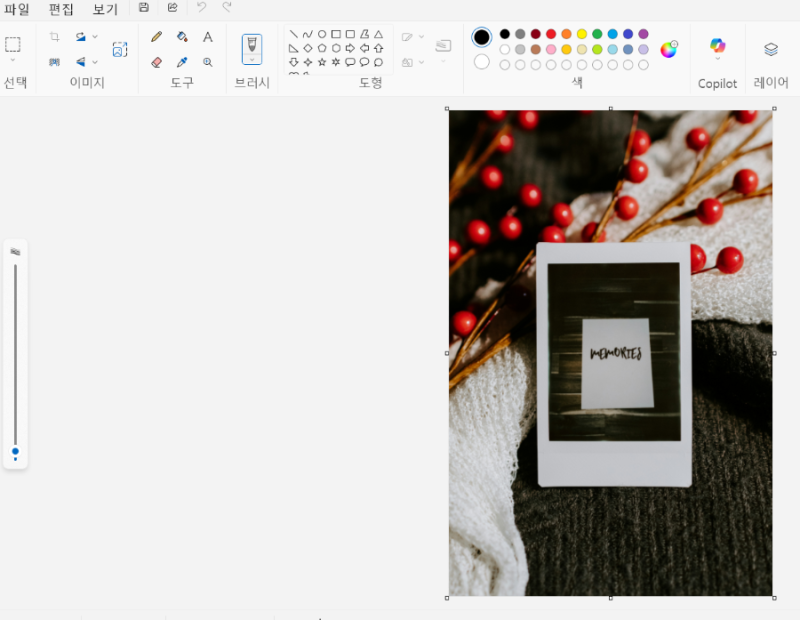The height and width of the screenshot is (620, 800).
Task: Choose the purple color swatch
Action: click(643, 34)
